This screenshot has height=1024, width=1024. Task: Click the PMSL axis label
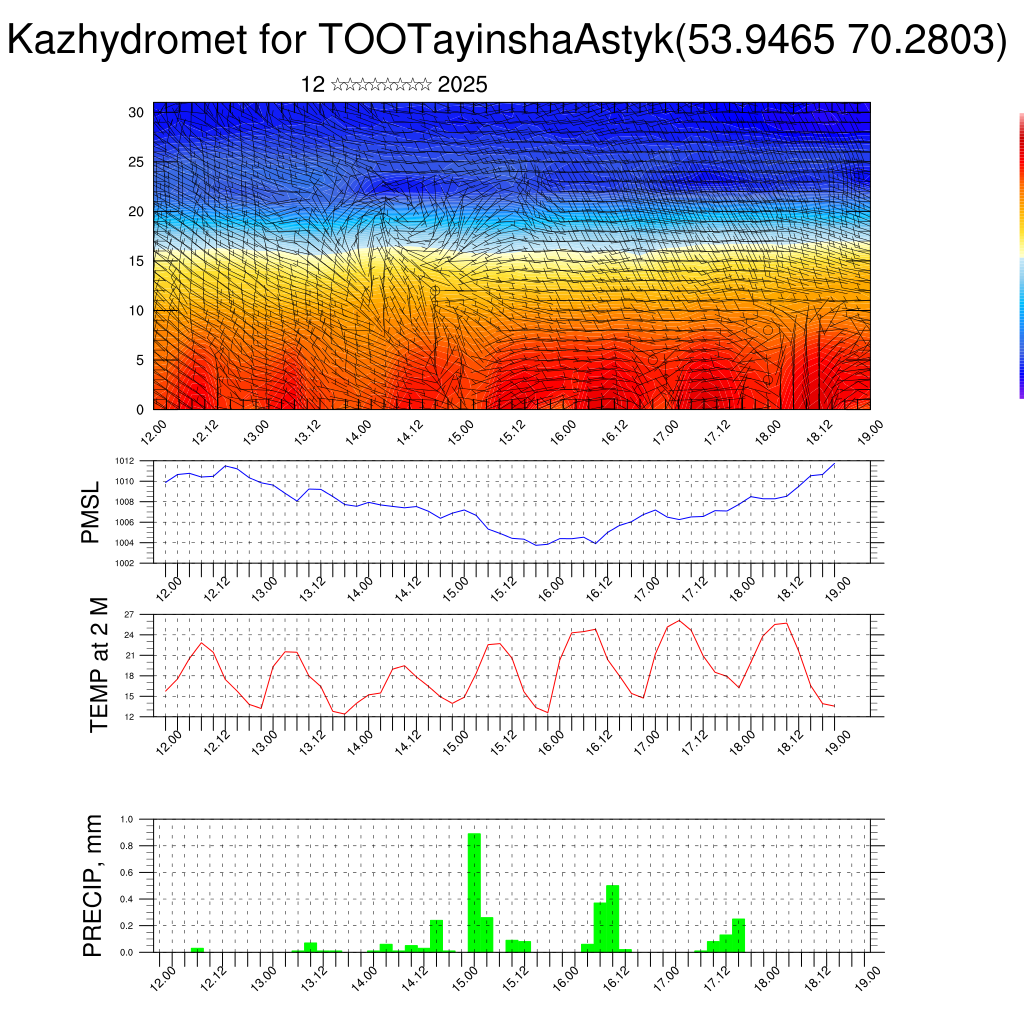click(x=90, y=512)
